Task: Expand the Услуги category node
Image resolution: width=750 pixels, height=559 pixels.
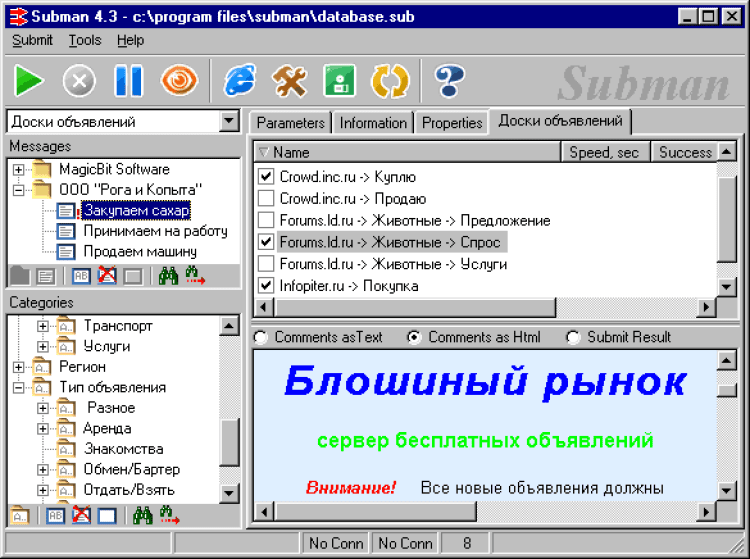Action: [43, 346]
